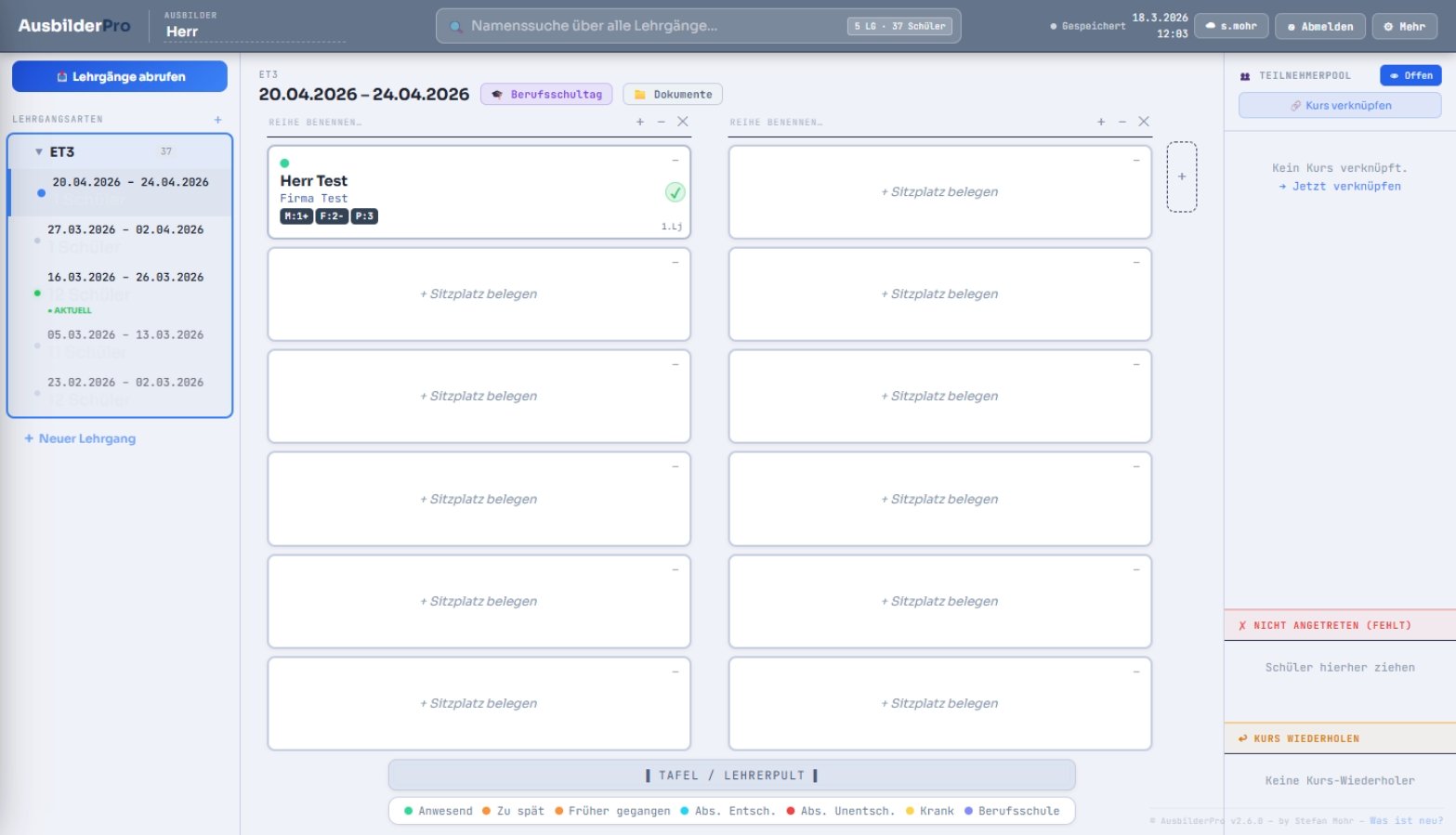Click the green status dot on Herr Test's card
1456x835 pixels.
pyautogui.click(x=284, y=161)
